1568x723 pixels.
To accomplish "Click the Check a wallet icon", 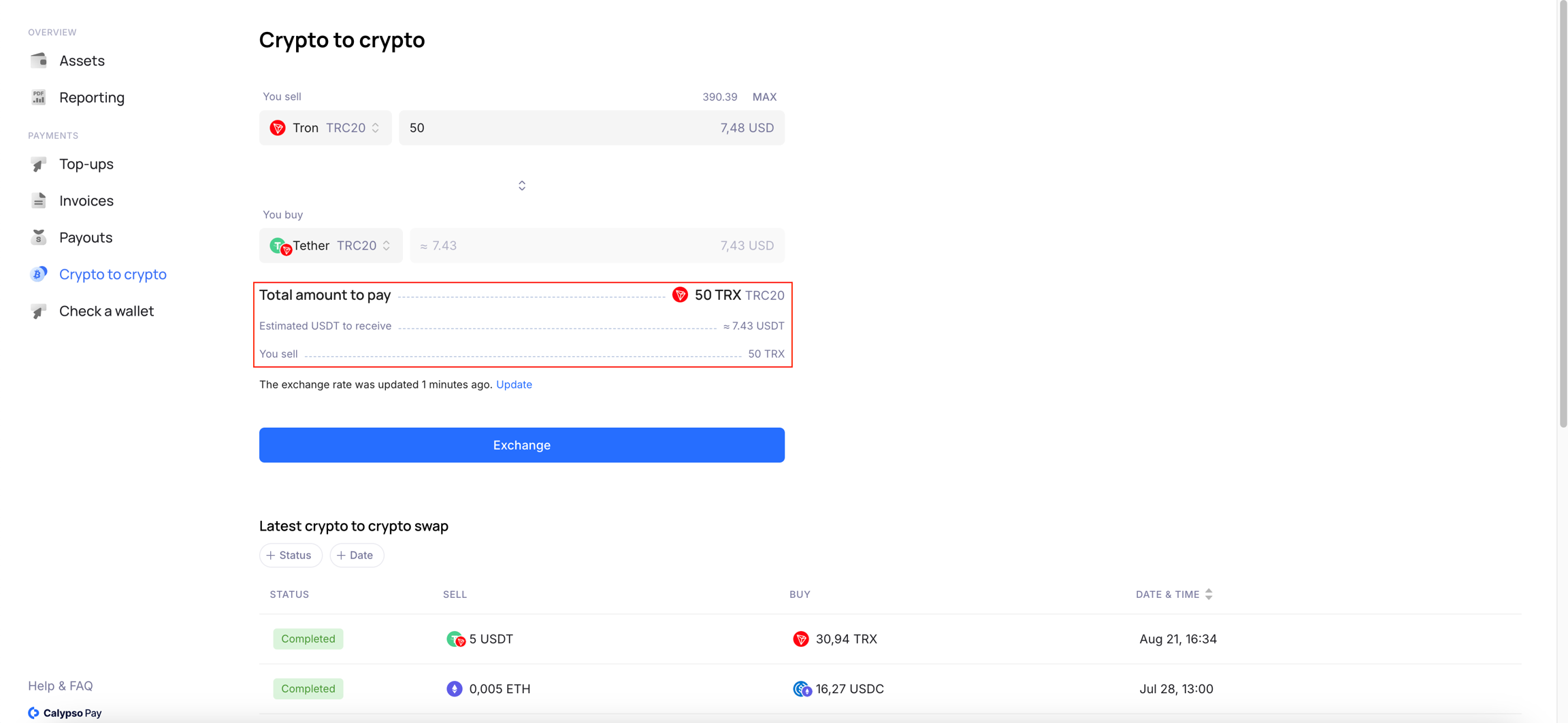I will point(39,311).
